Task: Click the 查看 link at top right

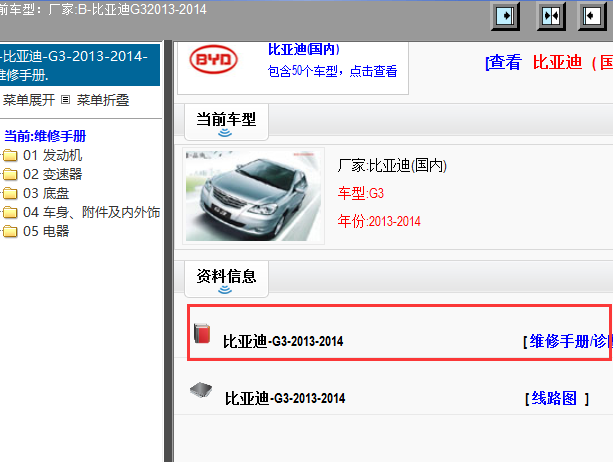Action: point(504,63)
